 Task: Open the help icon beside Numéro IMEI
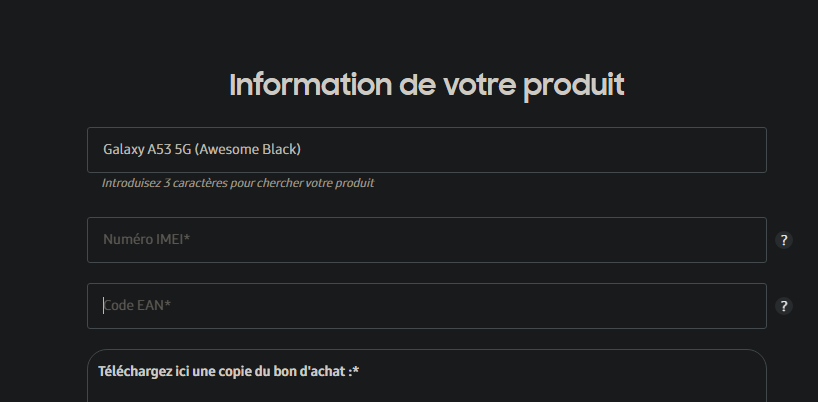[x=784, y=240]
